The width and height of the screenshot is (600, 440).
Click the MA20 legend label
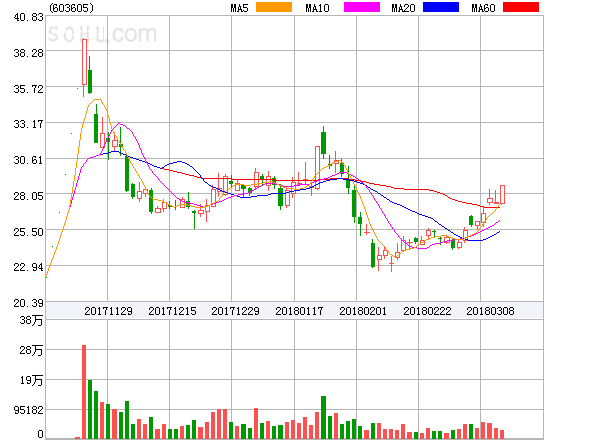tap(403, 8)
